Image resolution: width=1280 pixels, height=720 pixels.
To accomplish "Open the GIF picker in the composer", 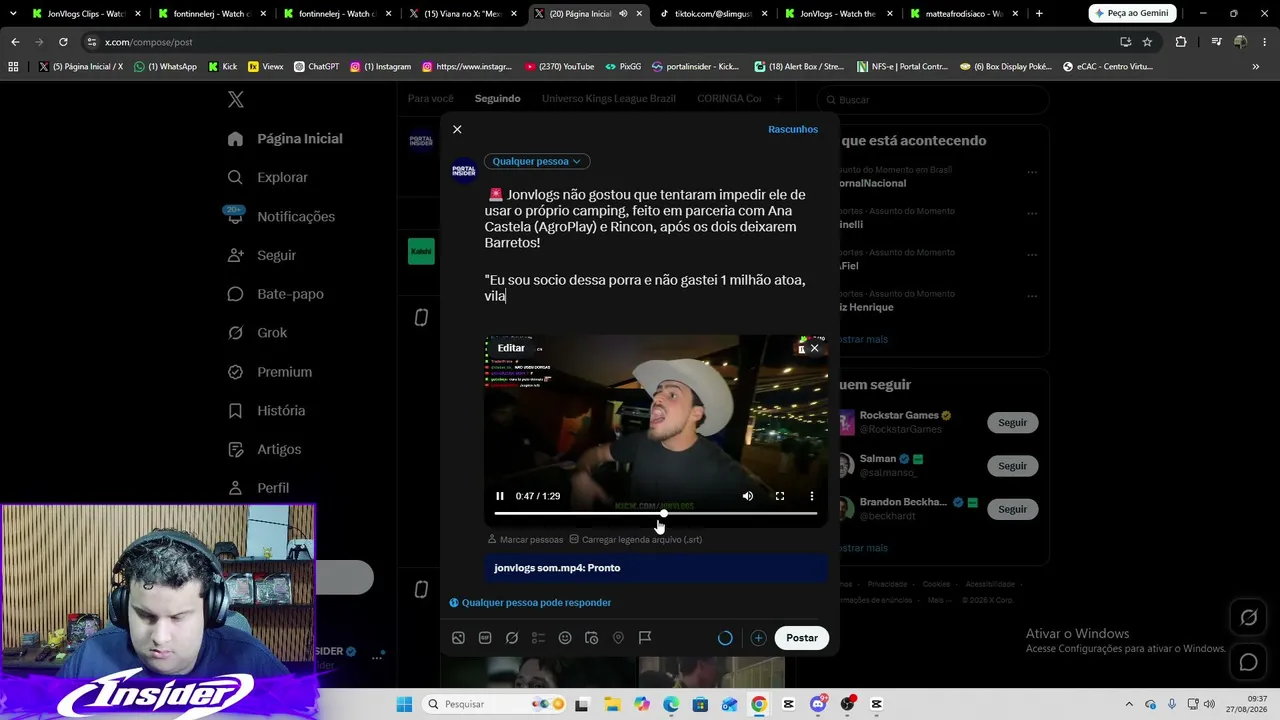I will [485, 638].
